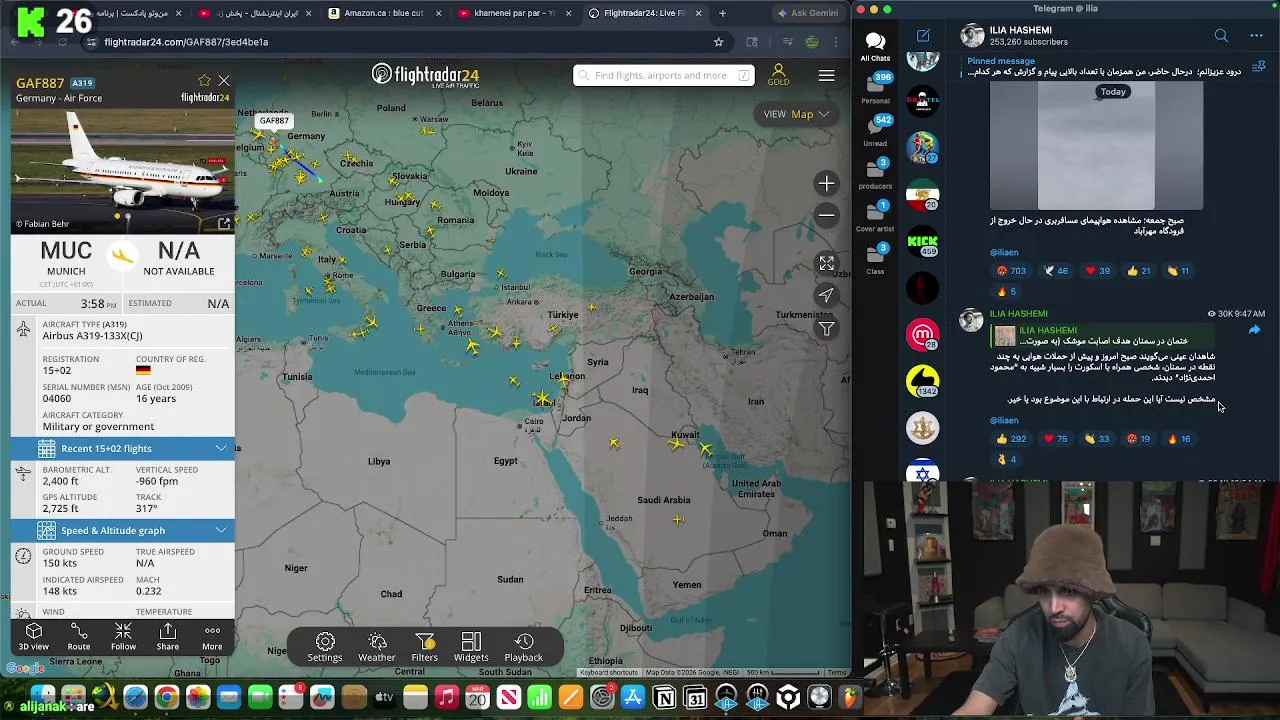Forward the ILIA HASHEMI message

1254,330
